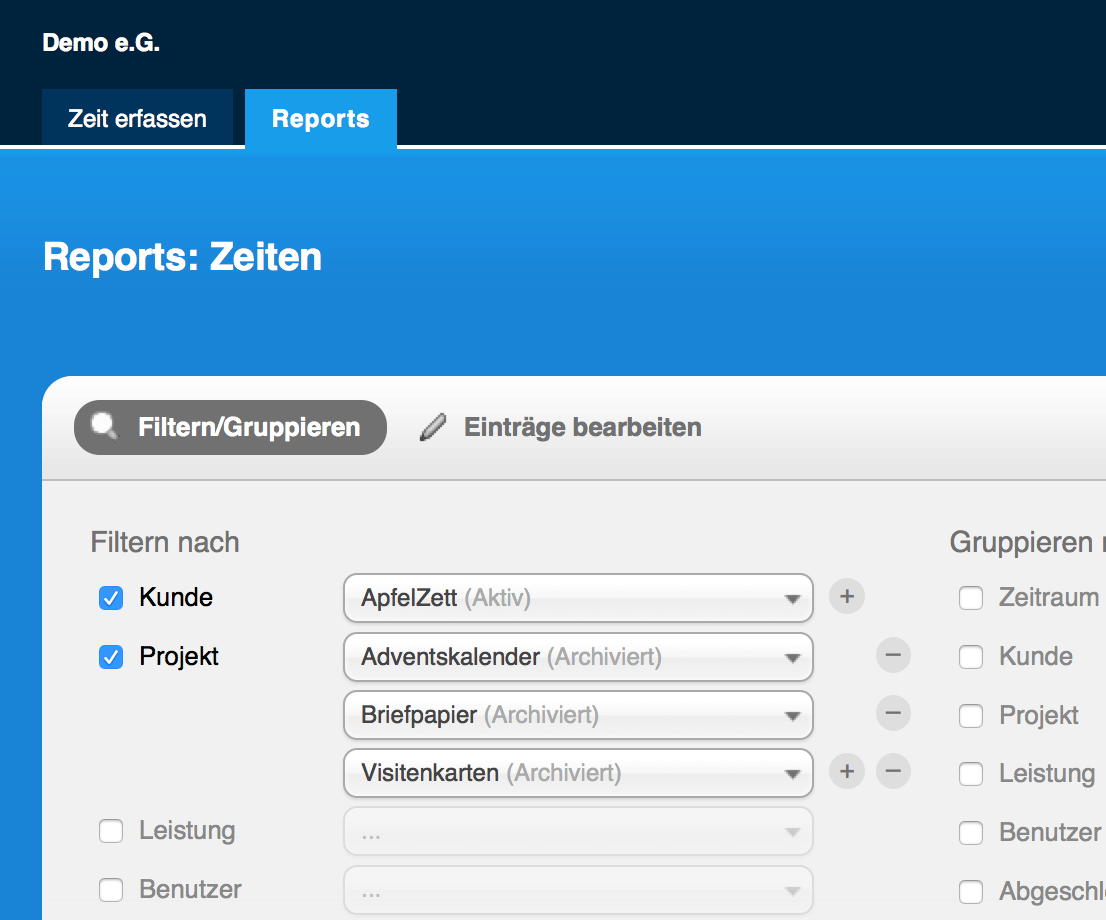Enable the Benutzer filter checkbox

(111, 890)
